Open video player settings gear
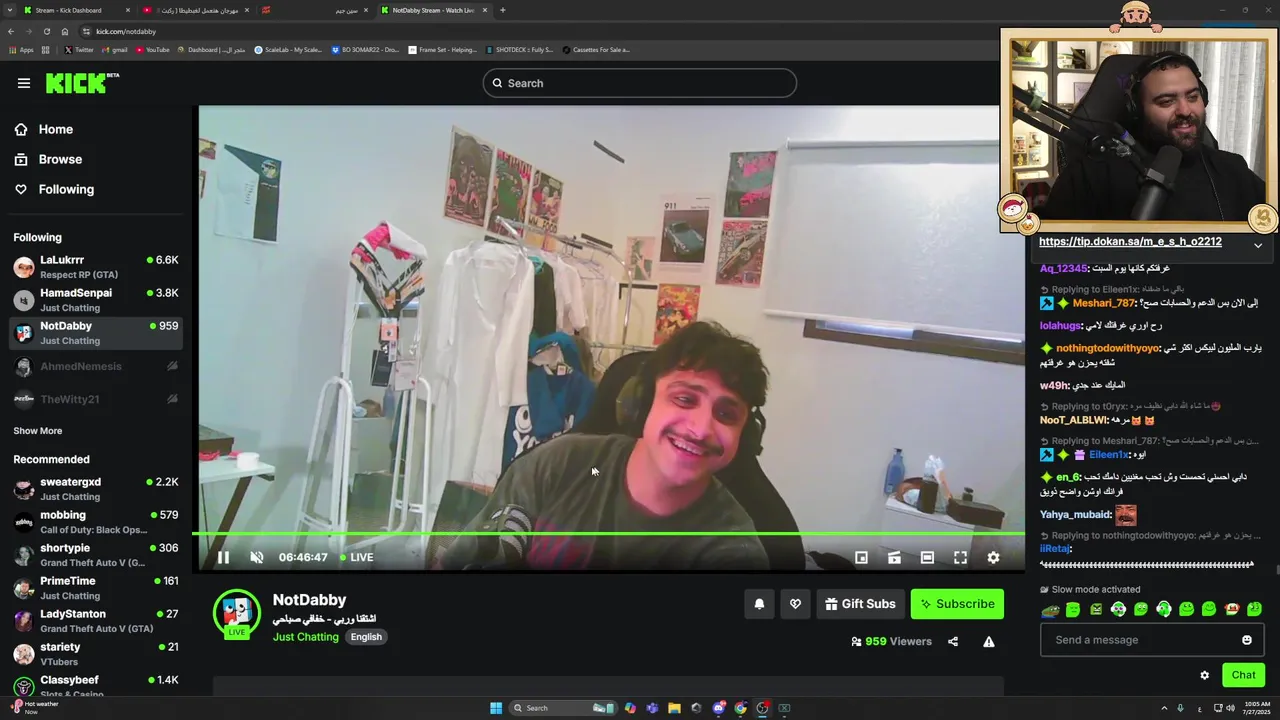Image resolution: width=1280 pixels, height=720 pixels. pyautogui.click(x=993, y=557)
